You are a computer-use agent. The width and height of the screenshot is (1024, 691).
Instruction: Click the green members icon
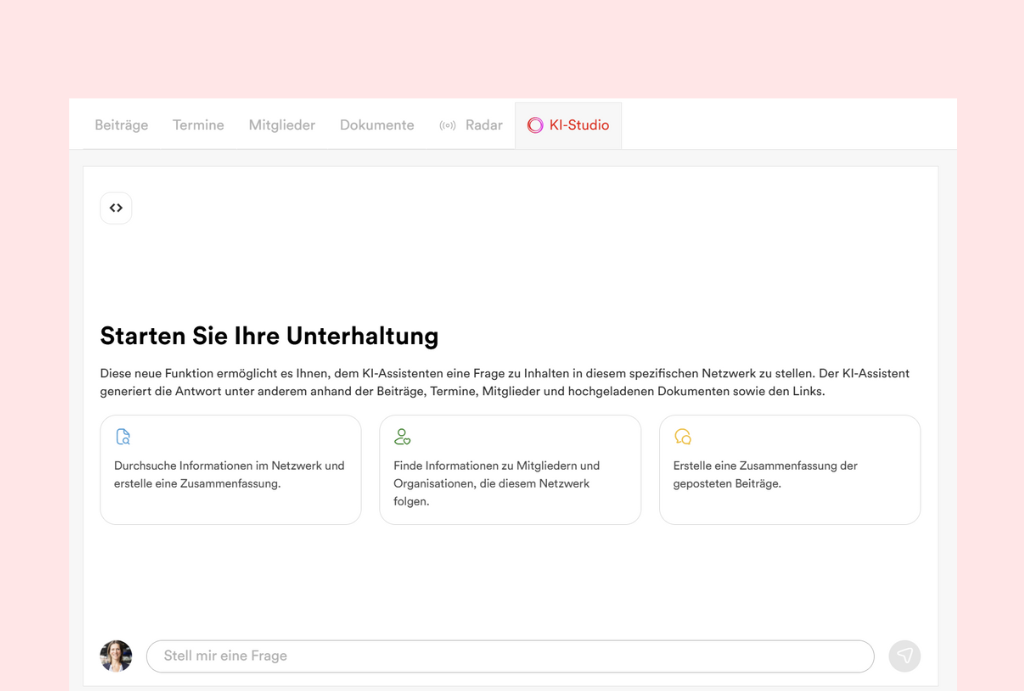402,437
